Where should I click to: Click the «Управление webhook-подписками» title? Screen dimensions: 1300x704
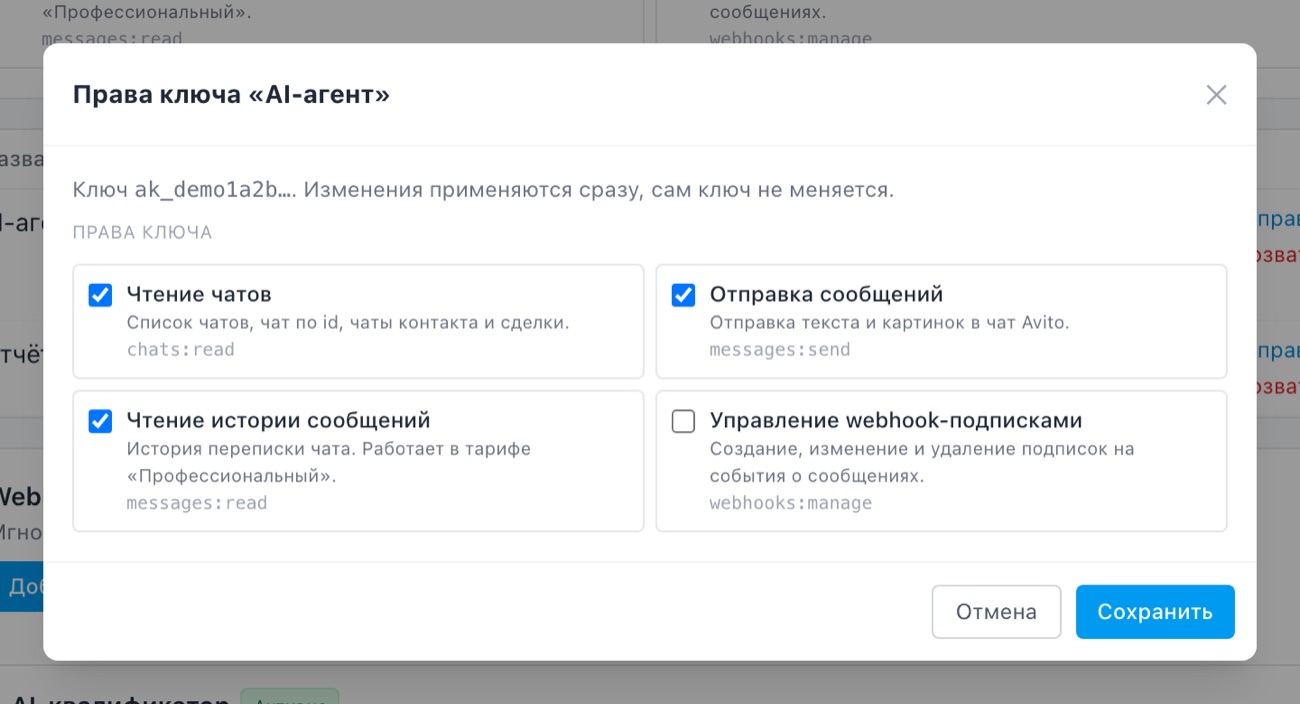pyautogui.click(x=896, y=420)
